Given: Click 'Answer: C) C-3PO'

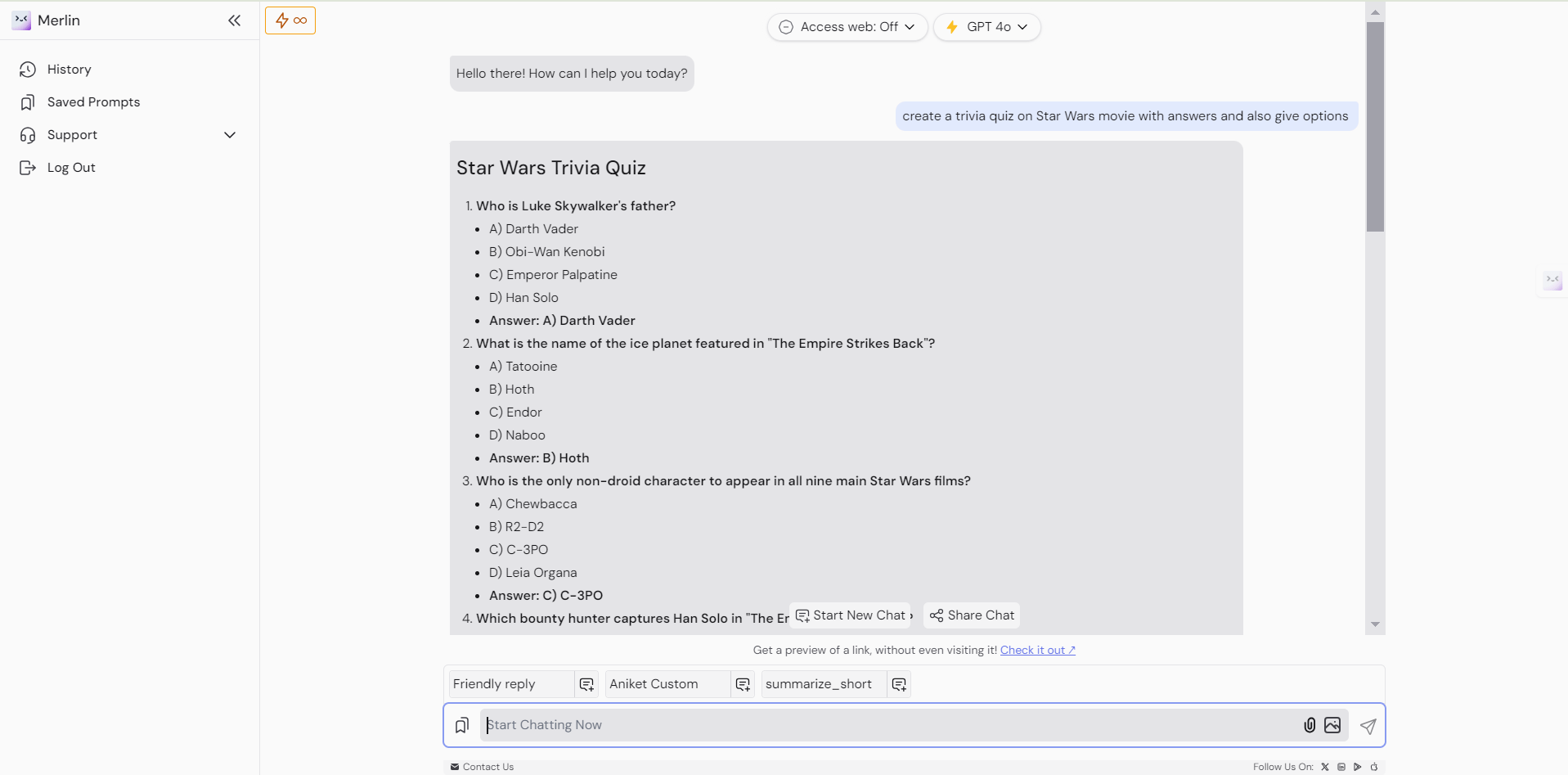Looking at the screenshot, I should pyautogui.click(x=546, y=596).
